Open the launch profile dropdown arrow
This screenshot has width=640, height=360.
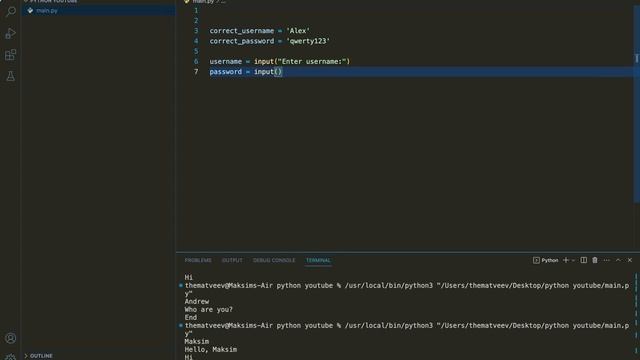pyautogui.click(x=573, y=260)
